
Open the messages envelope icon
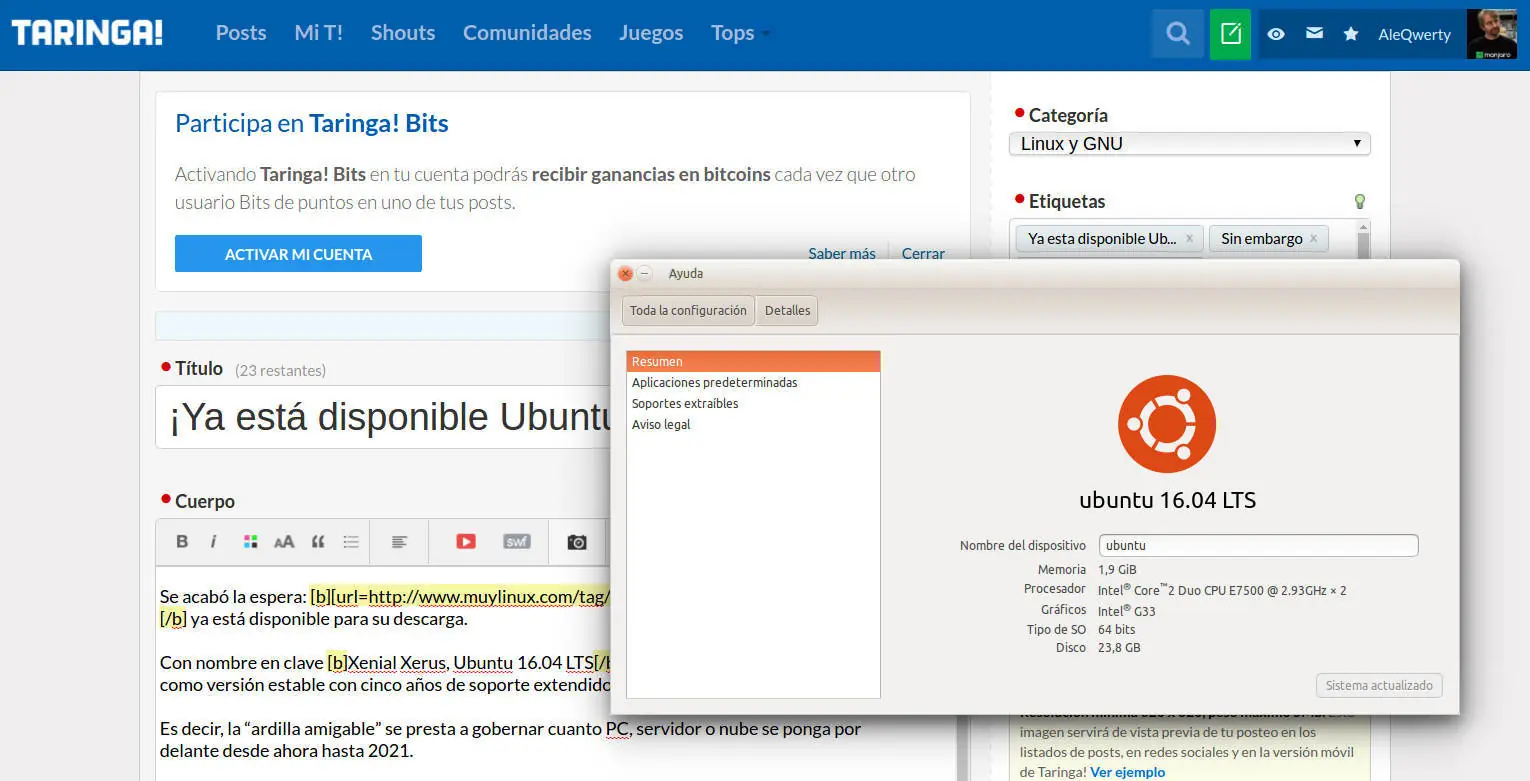1314,34
